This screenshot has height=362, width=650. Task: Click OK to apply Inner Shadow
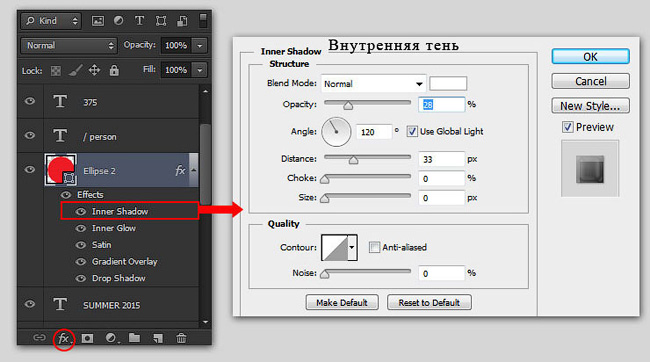(x=590, y=56)
